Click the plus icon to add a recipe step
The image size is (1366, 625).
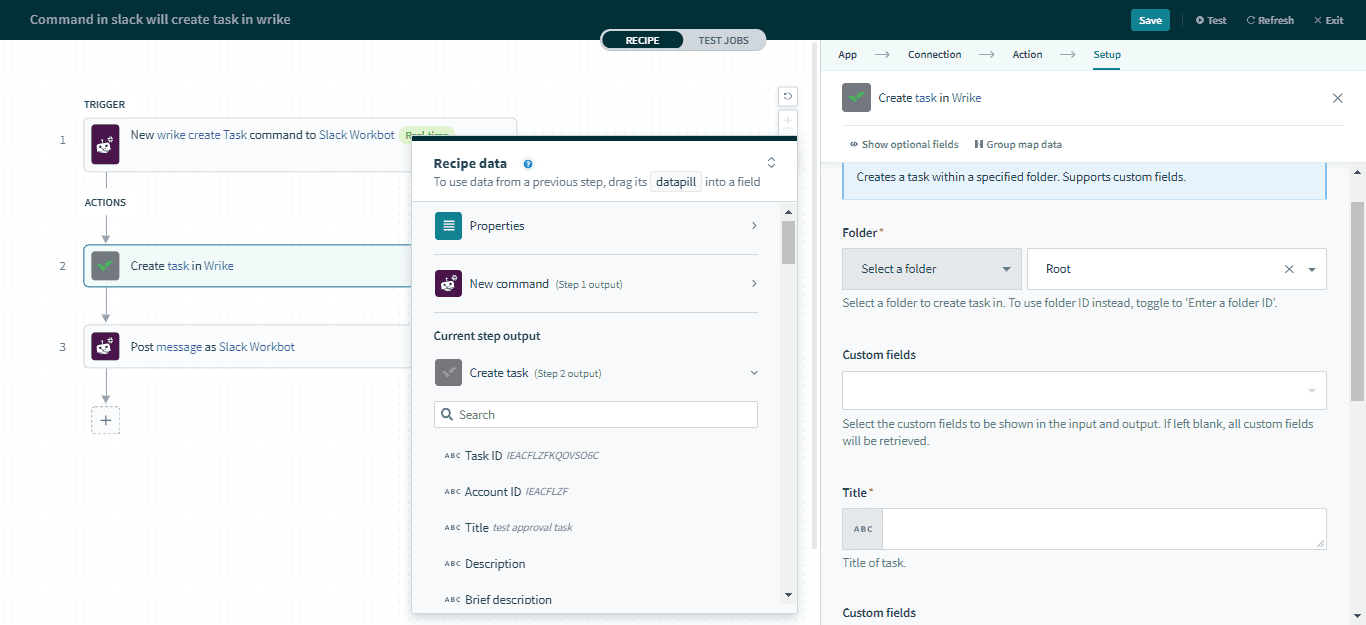pyautogui.click(x=105, y=420)
